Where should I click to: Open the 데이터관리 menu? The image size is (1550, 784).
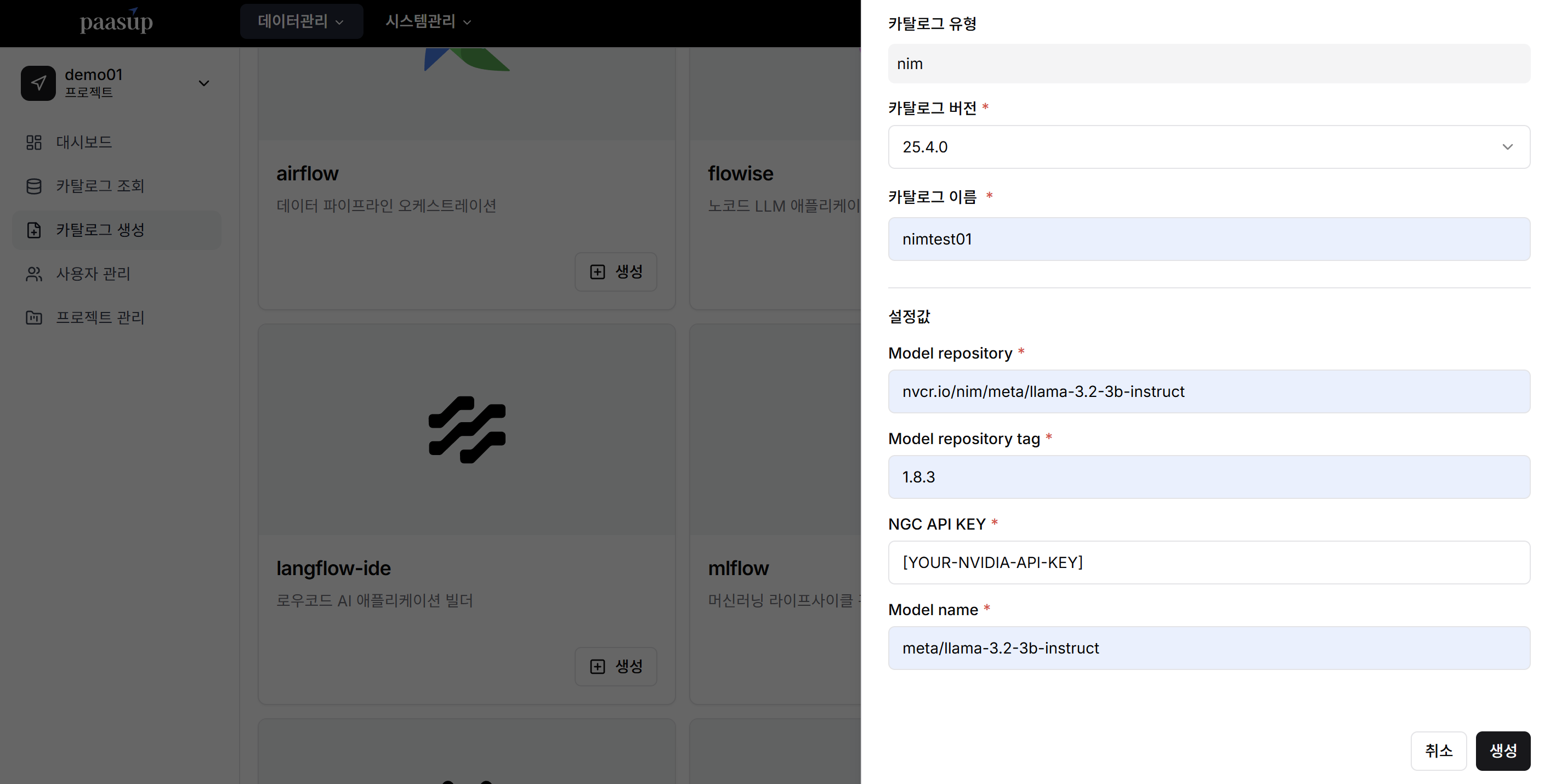coord(302,22)
